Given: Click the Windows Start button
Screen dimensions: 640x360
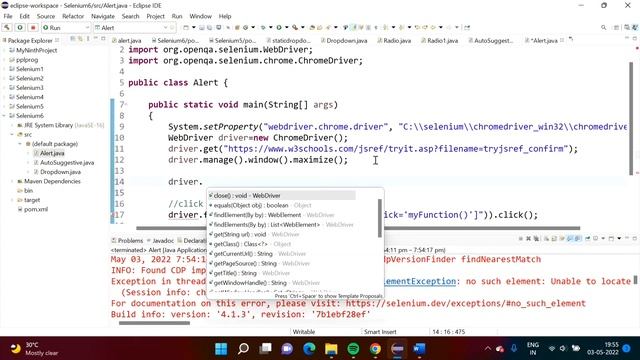Looking at the screenshot, I should [x=221, y=349].
